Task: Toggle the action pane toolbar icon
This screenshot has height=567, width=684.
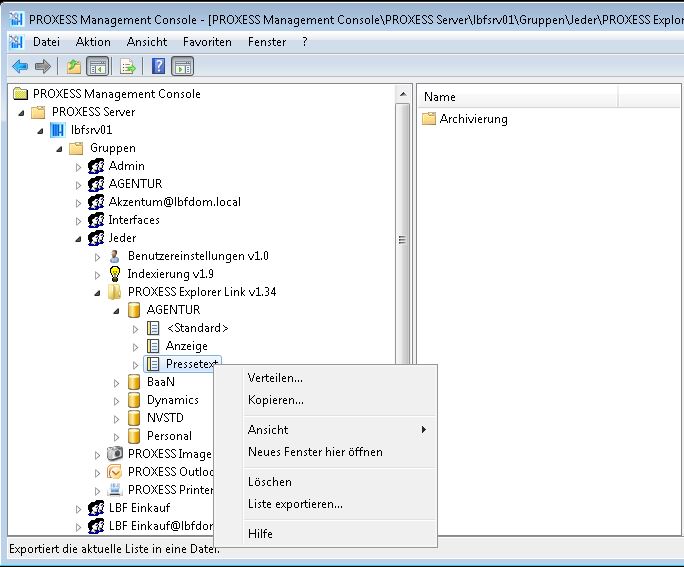Action: click(182, 67)
